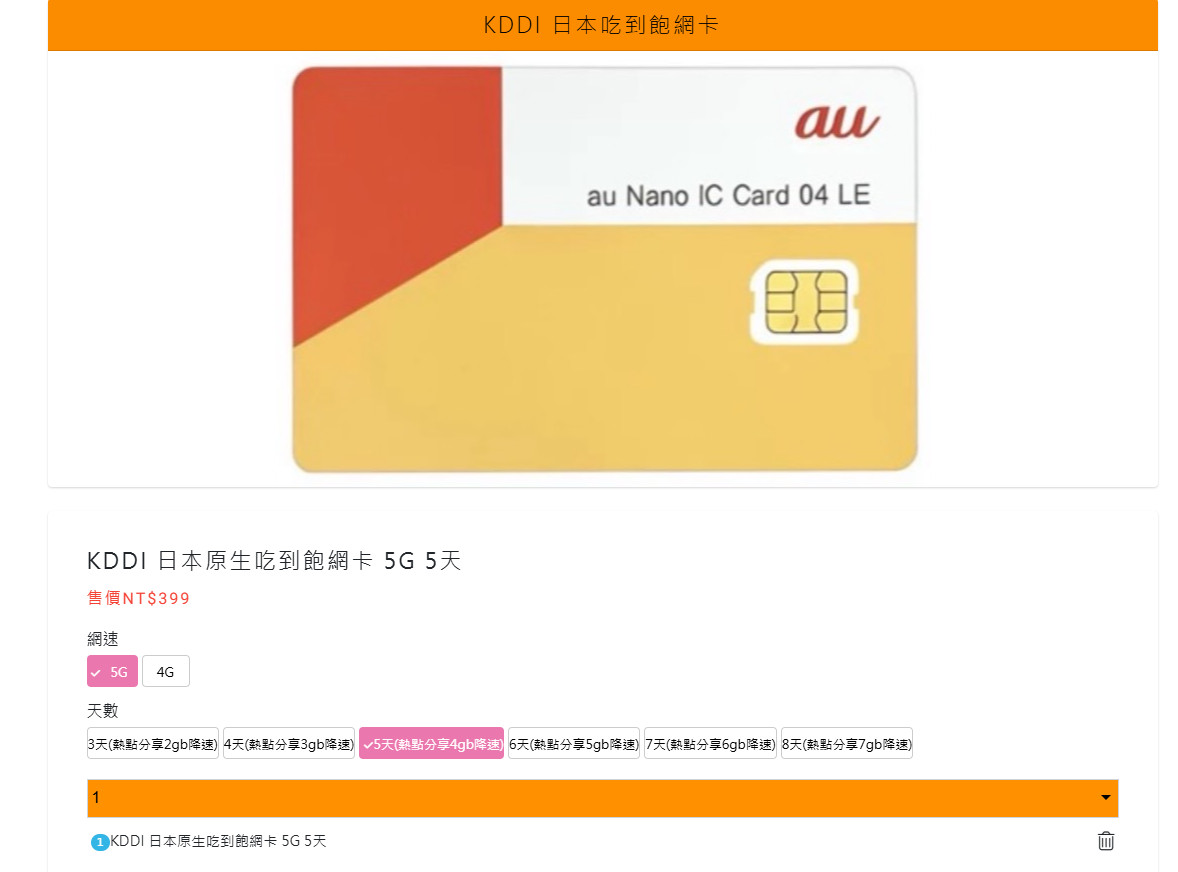Choose the 7天 hotspot 6gb plan

point(710,744)
